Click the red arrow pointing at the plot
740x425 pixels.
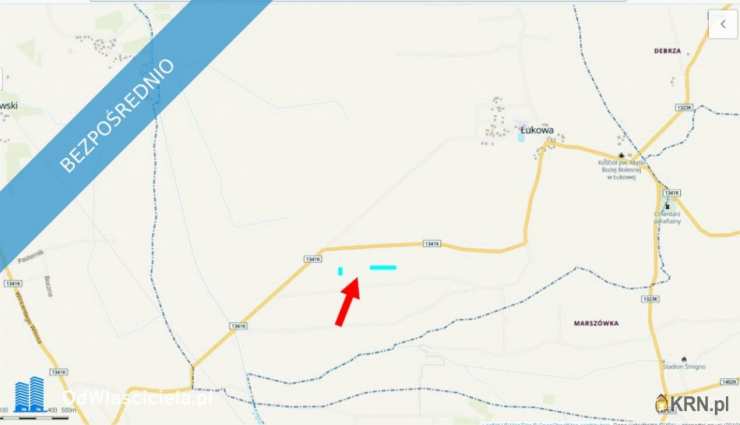pos(349,300)
